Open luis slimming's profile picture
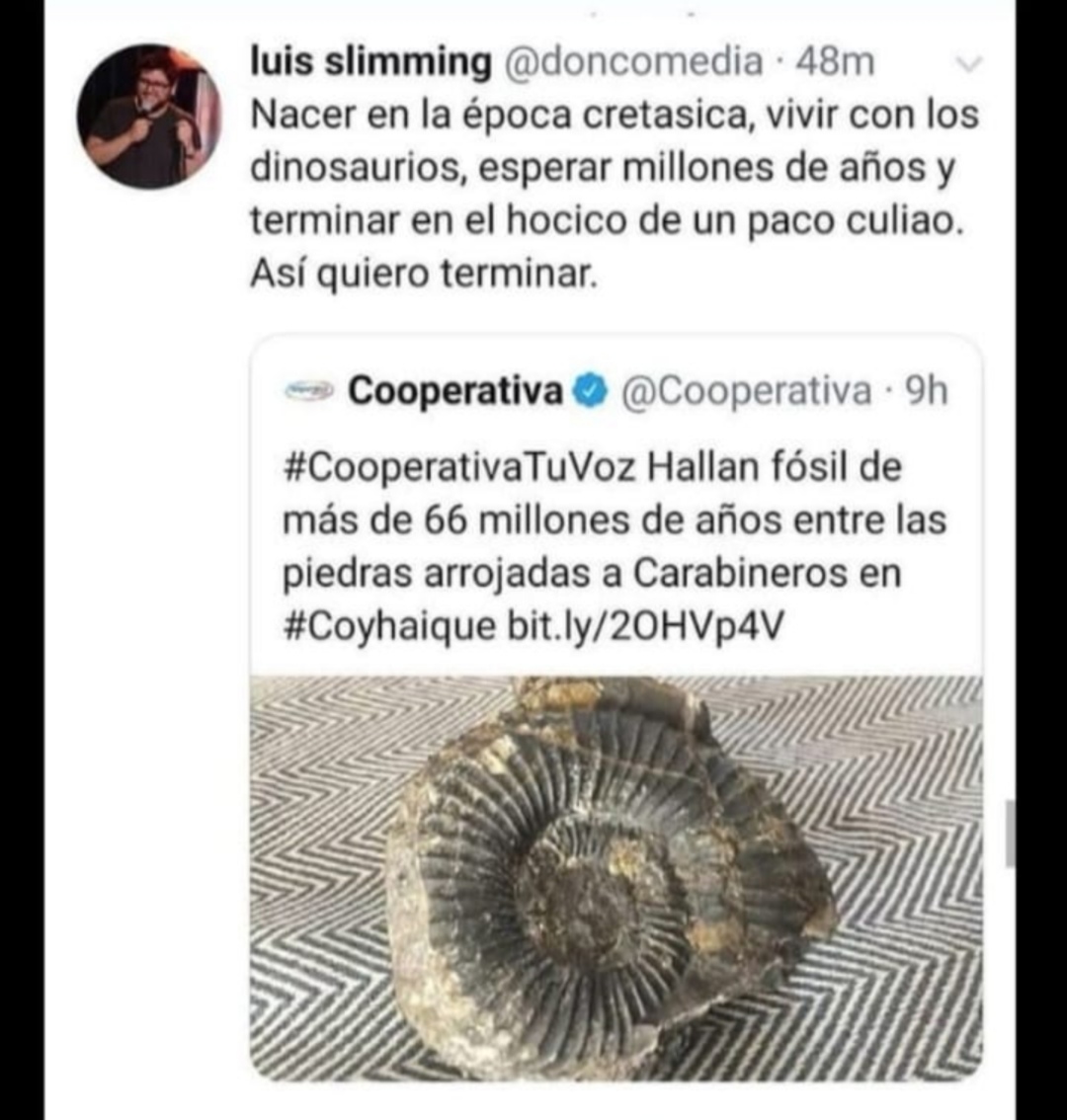Viewport: 1067px width, 1120px height. [x=148, y=116]
